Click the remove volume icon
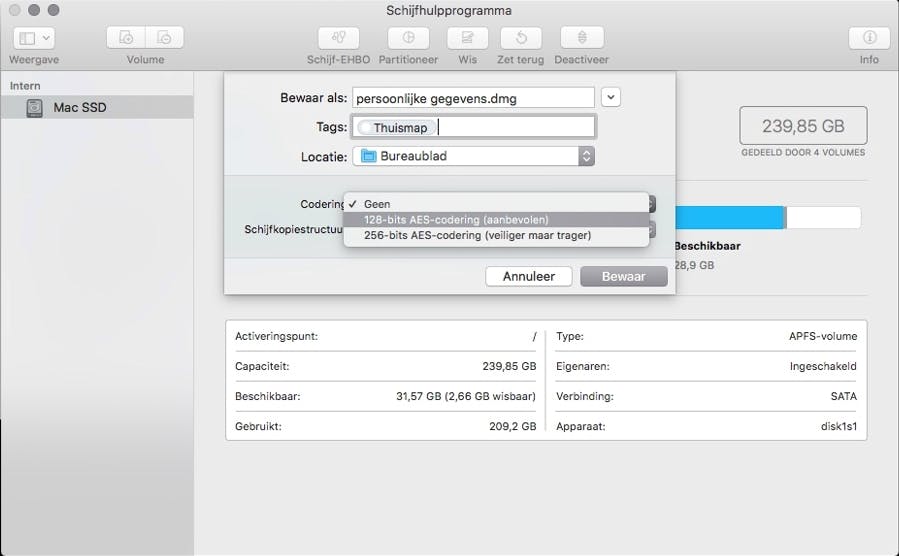 [164, 38]
